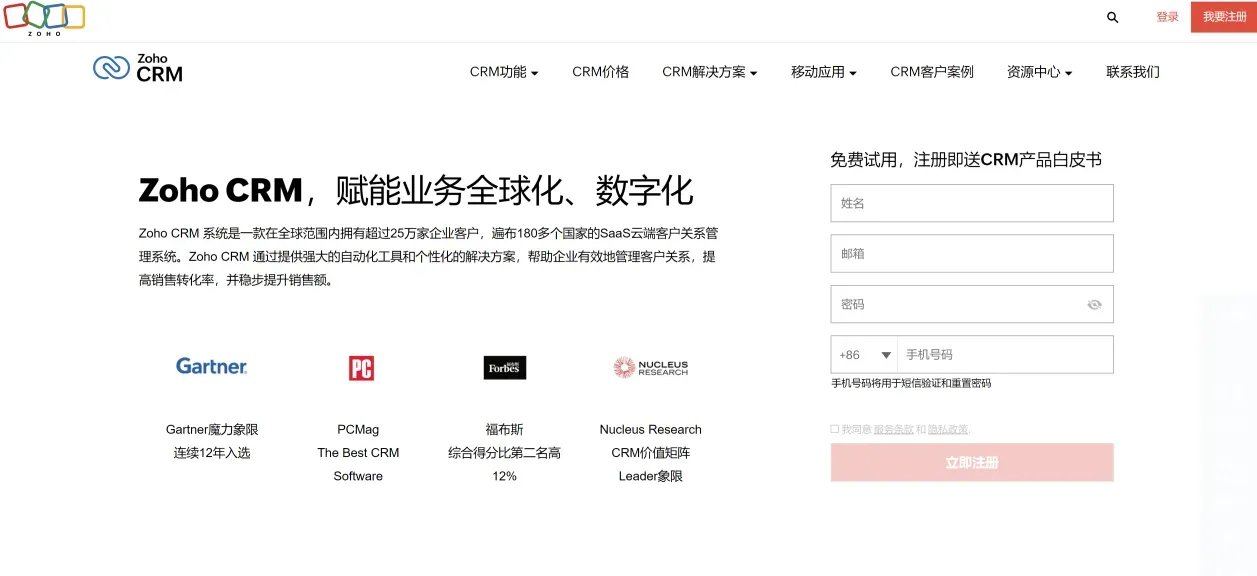Open the +86 country code dropdown
Screen dimensions: 1257x576
864,355
